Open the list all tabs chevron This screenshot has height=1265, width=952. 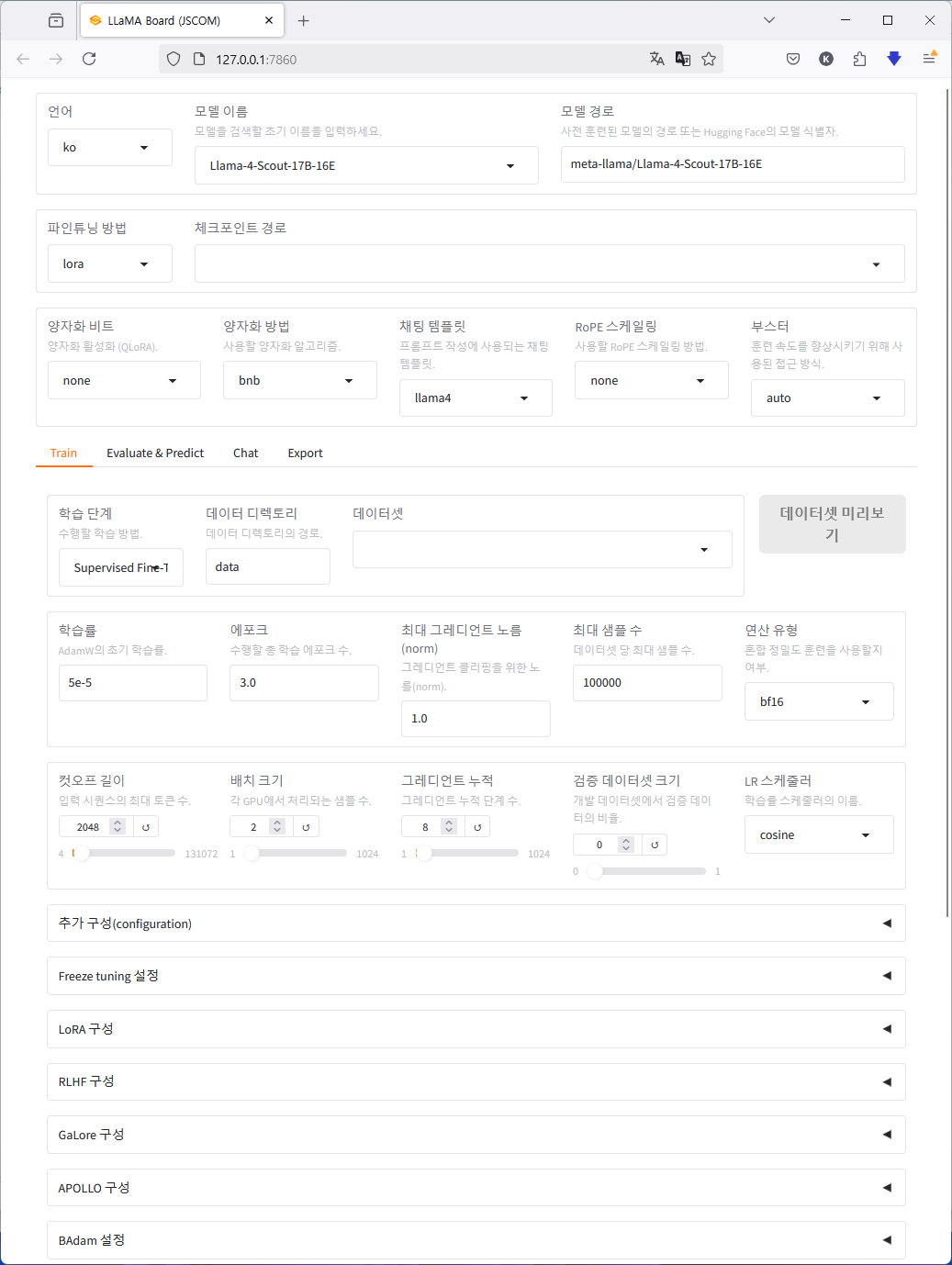click(x=769, y=20)
